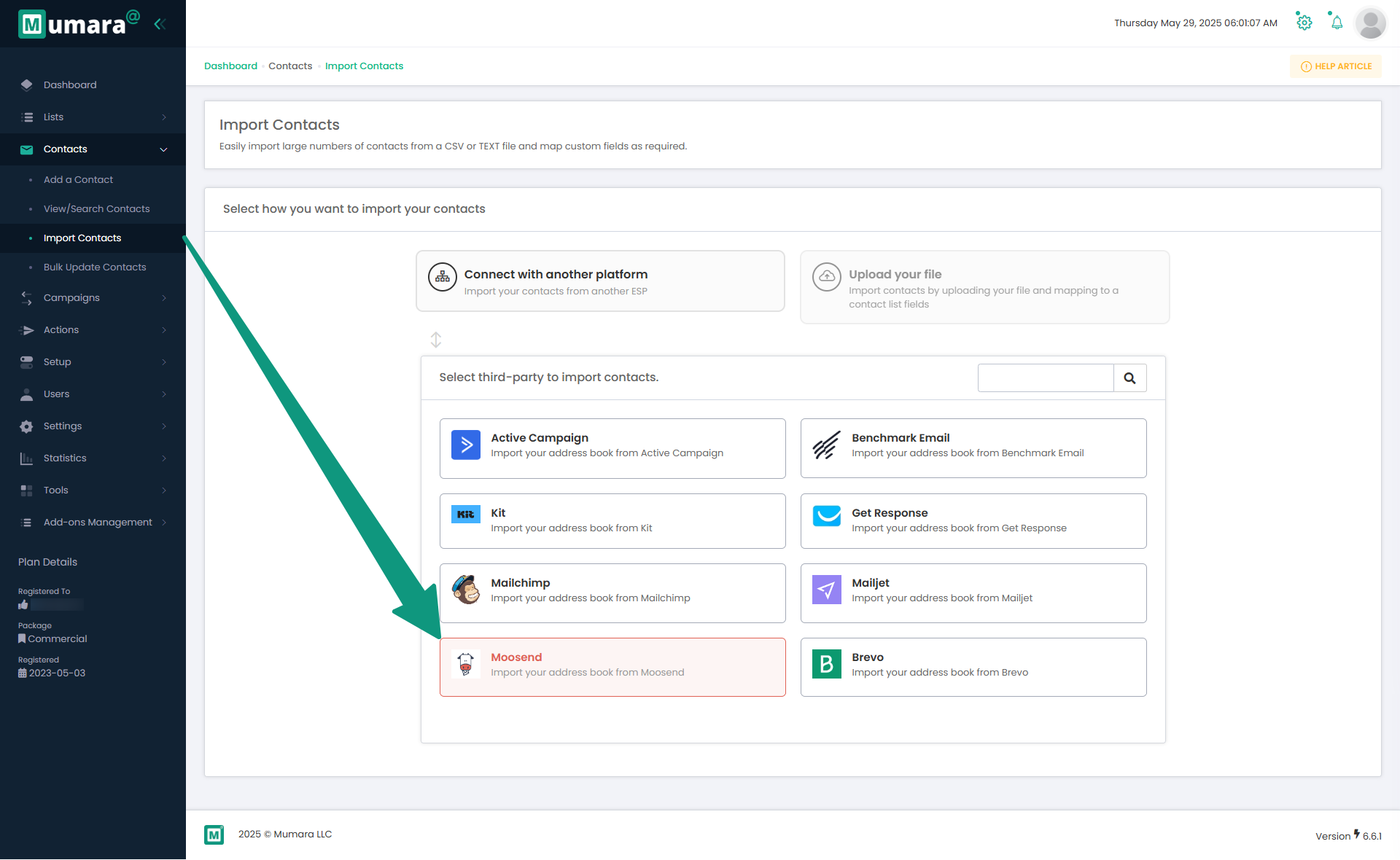The width and height of the screenshot is (1400, 860).
Task: Open the HELP ARTICLE button
Action: click(x=1336, y=66)
